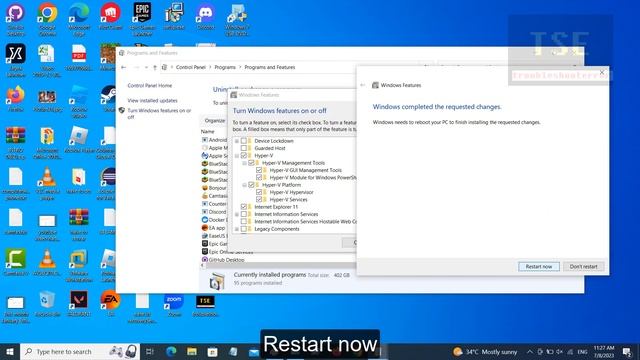Click the Don't restart button

pos(583,267)
